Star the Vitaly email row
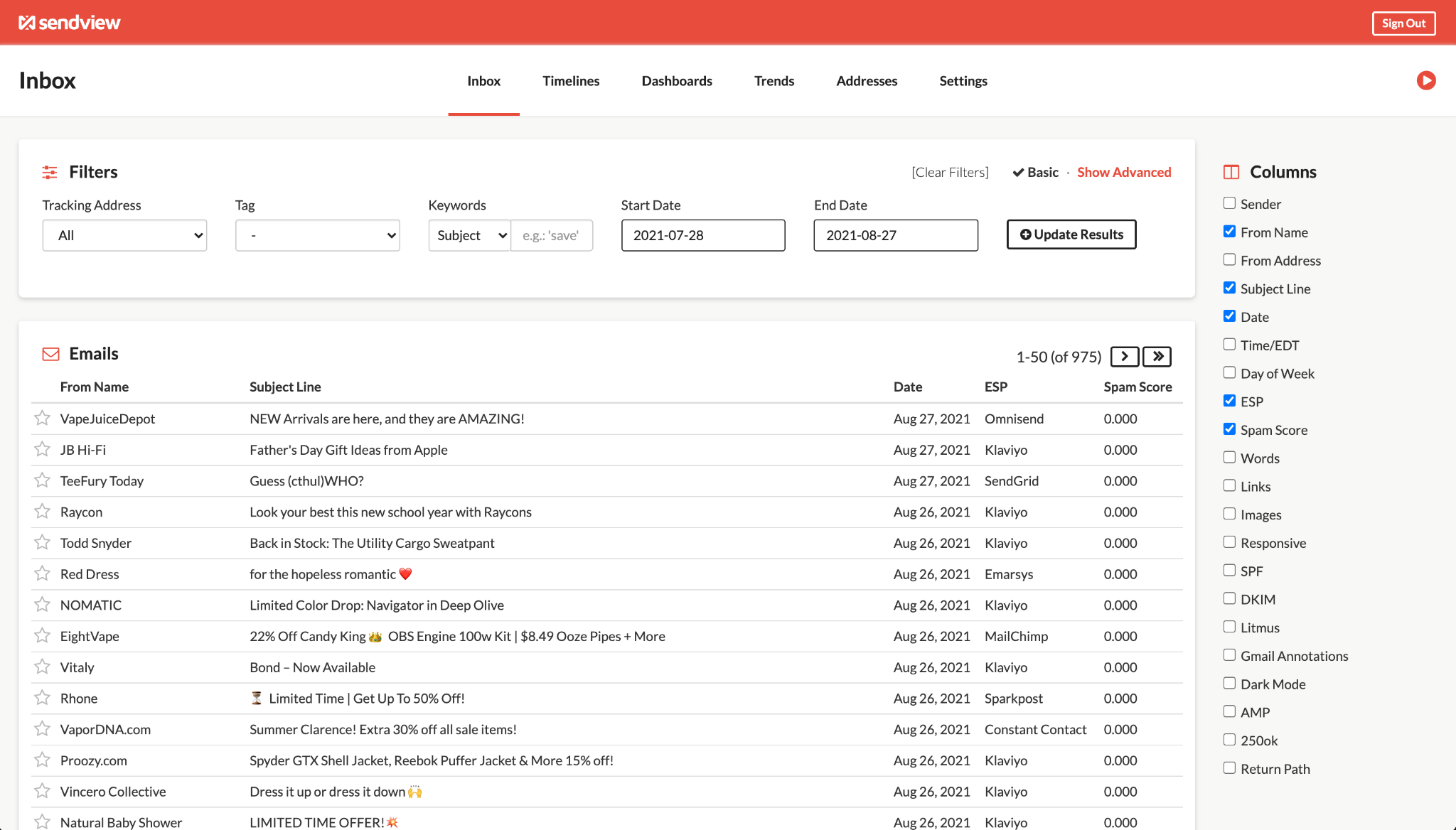Screen dimensions: 1456x830 coord(43,667)
